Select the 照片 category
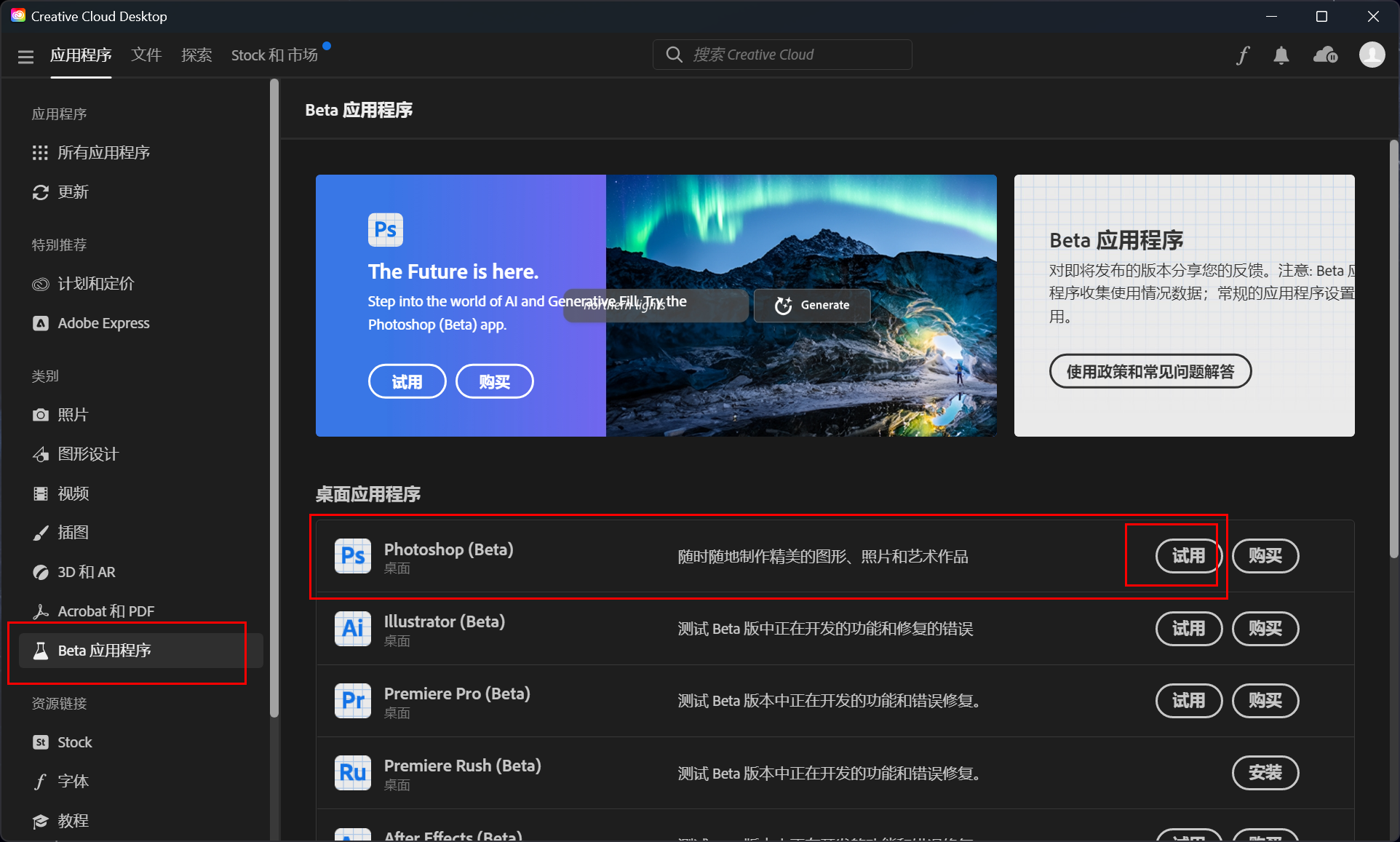Image resolution: width=1400 pixels, height=842 pixels. (x=141, y=415)
